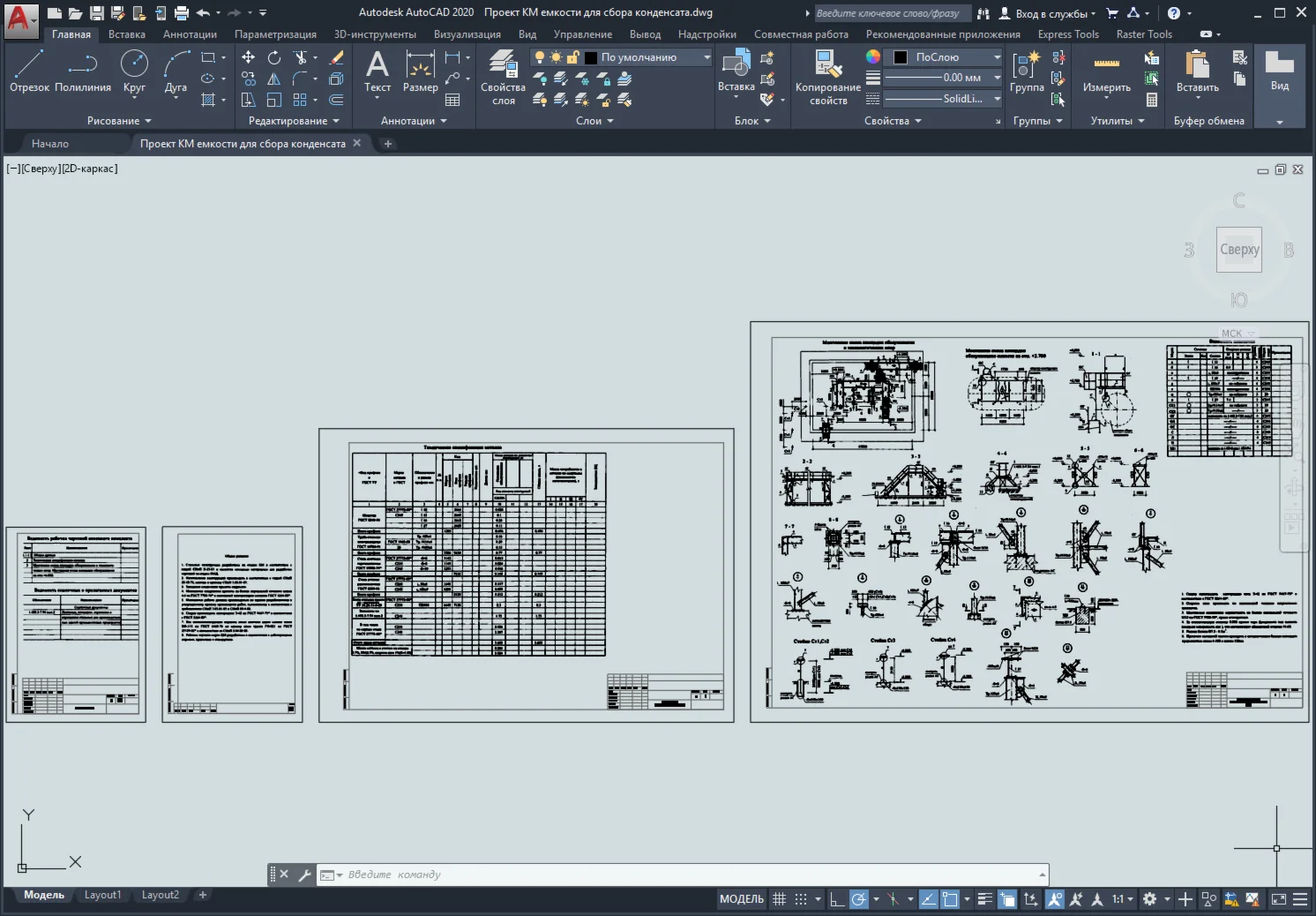The height and width of the screenshot is (916, 1316).
Task: Toggle object snap tracking in status bar
Action: [x=928, y=899]
